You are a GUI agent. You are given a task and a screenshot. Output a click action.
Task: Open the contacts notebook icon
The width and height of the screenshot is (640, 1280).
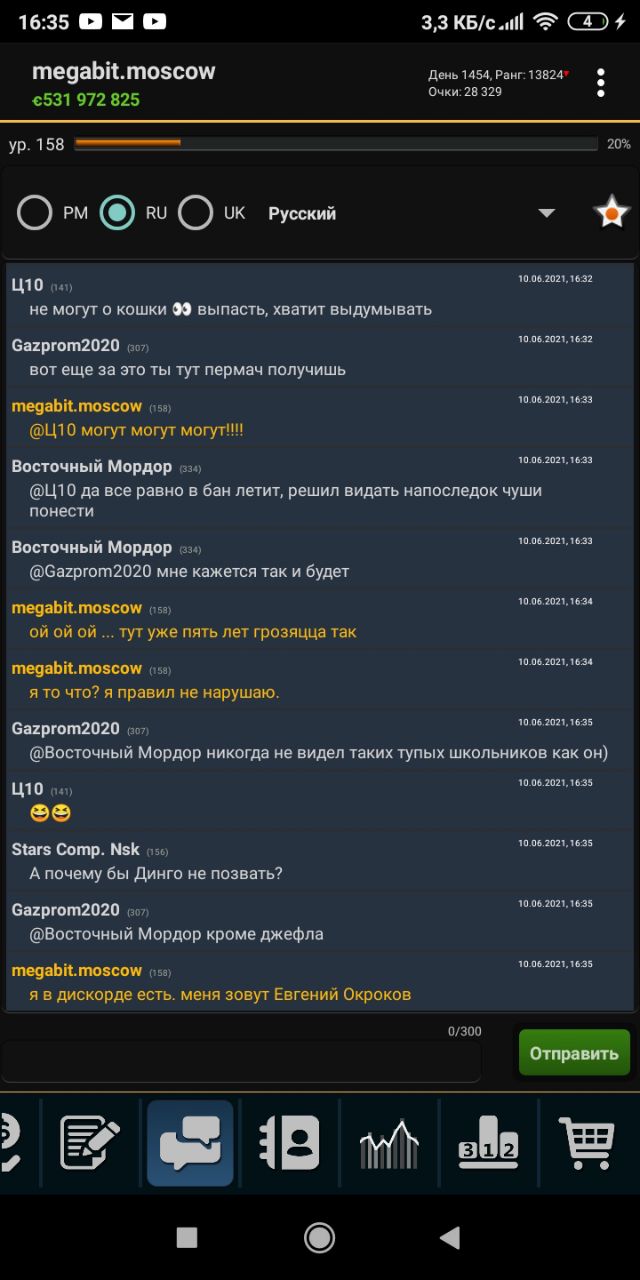[x=289, y=1143]
